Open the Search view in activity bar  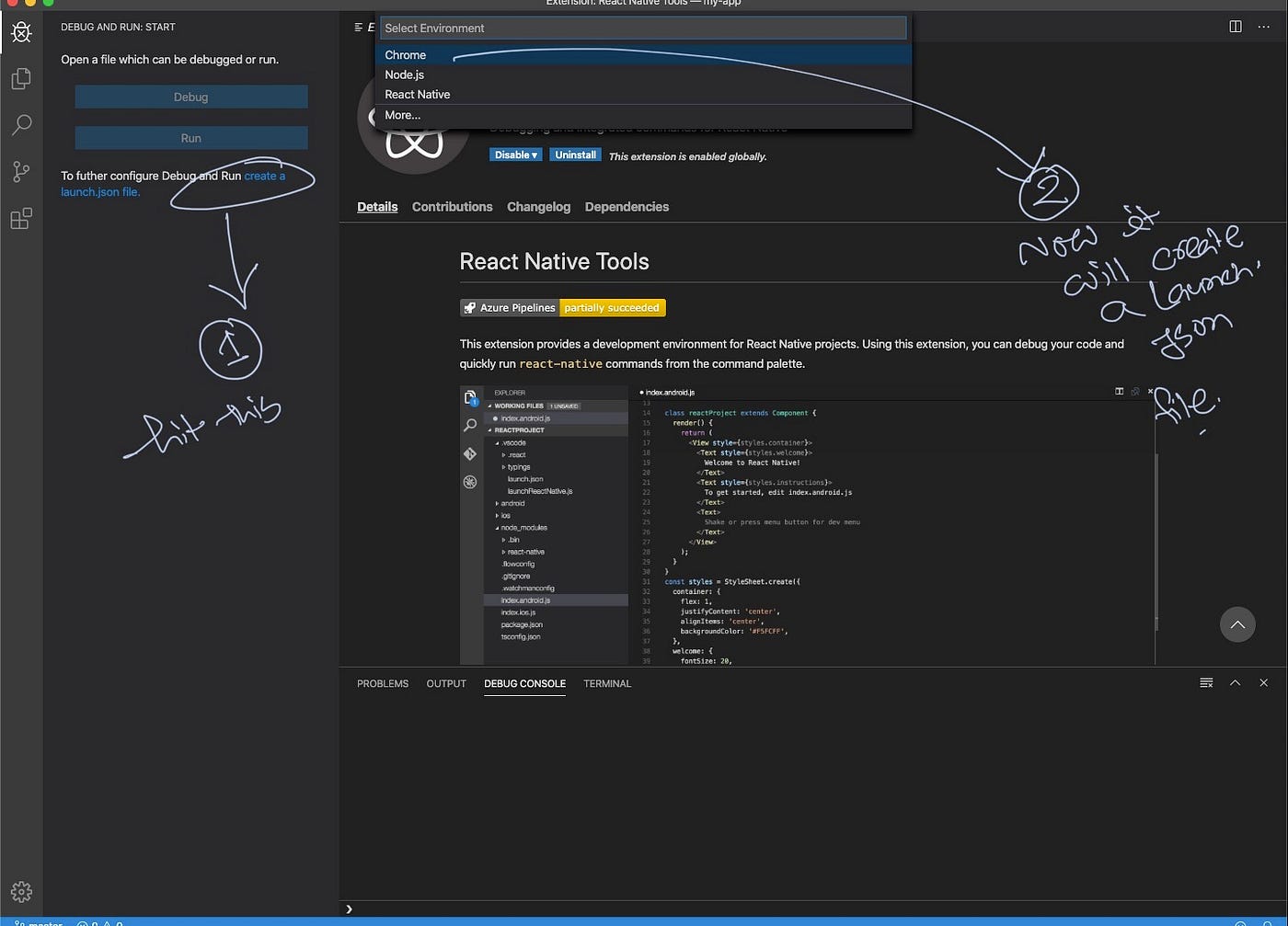[20, 125]
